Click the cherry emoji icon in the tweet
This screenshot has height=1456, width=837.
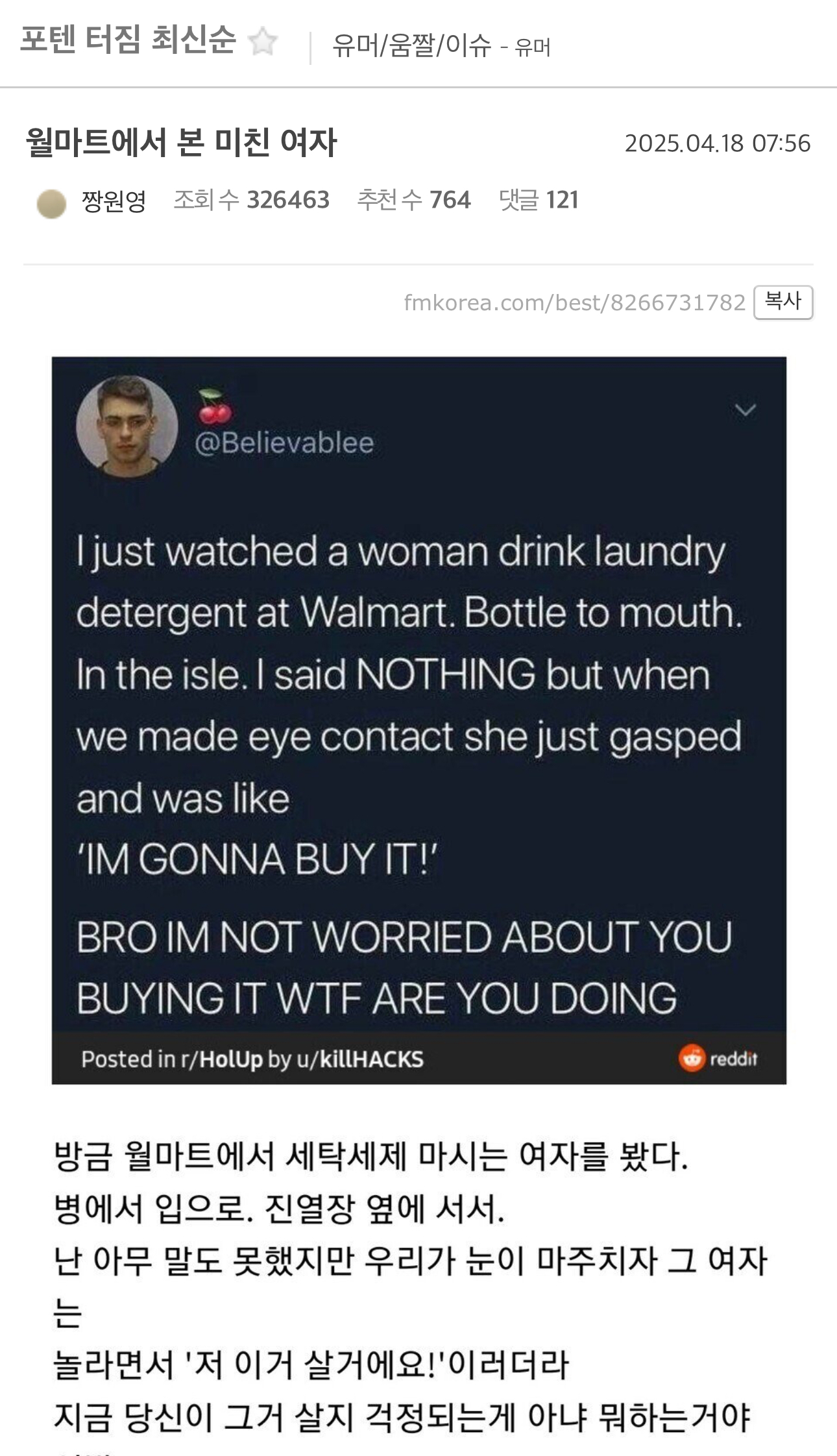click(214, 406)
